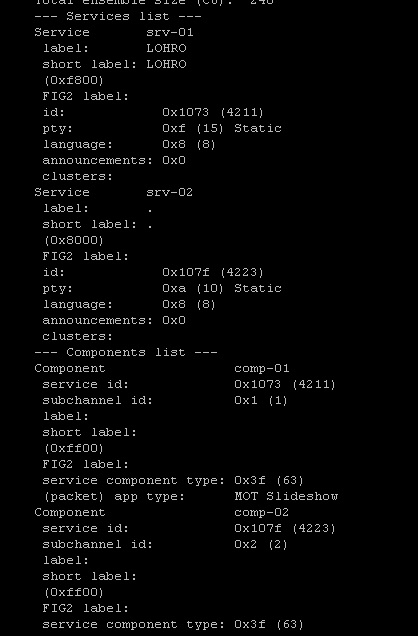Click the LOHRO short label value
The image size is (418, 636).
click(166, 64)
